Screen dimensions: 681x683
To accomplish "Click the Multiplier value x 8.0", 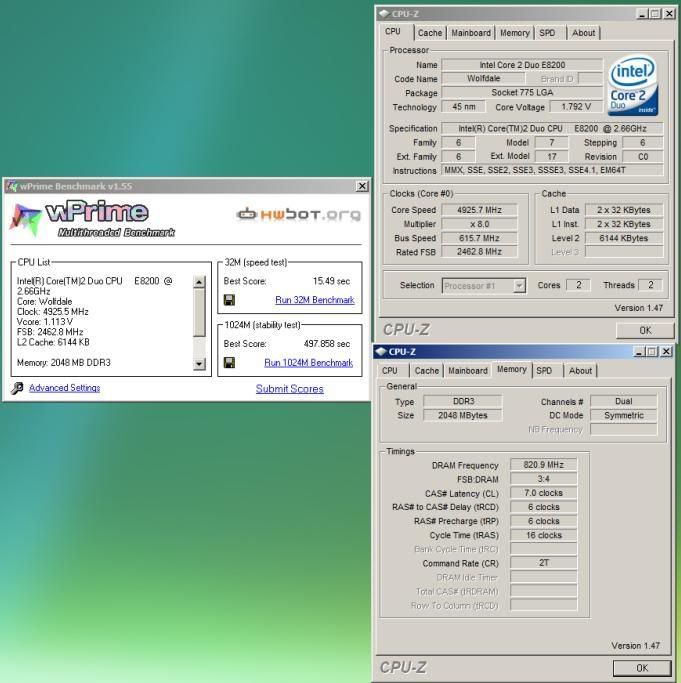I will tap(479, 224).
